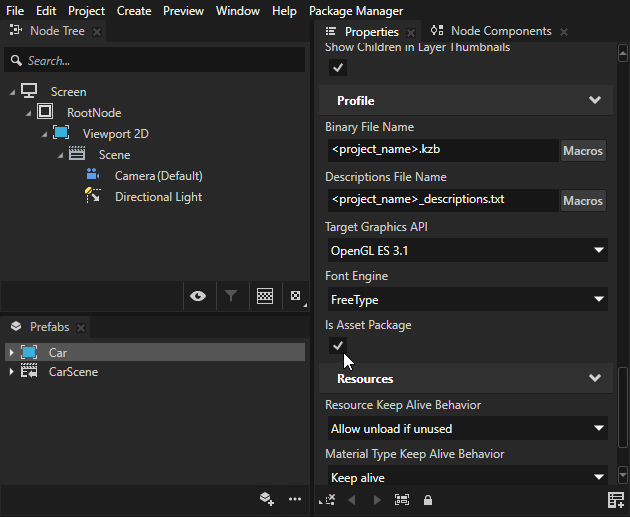The height and width of the screenshot is (517, 630).
Task: Collapse the Profile section
Action: point(595,100)
